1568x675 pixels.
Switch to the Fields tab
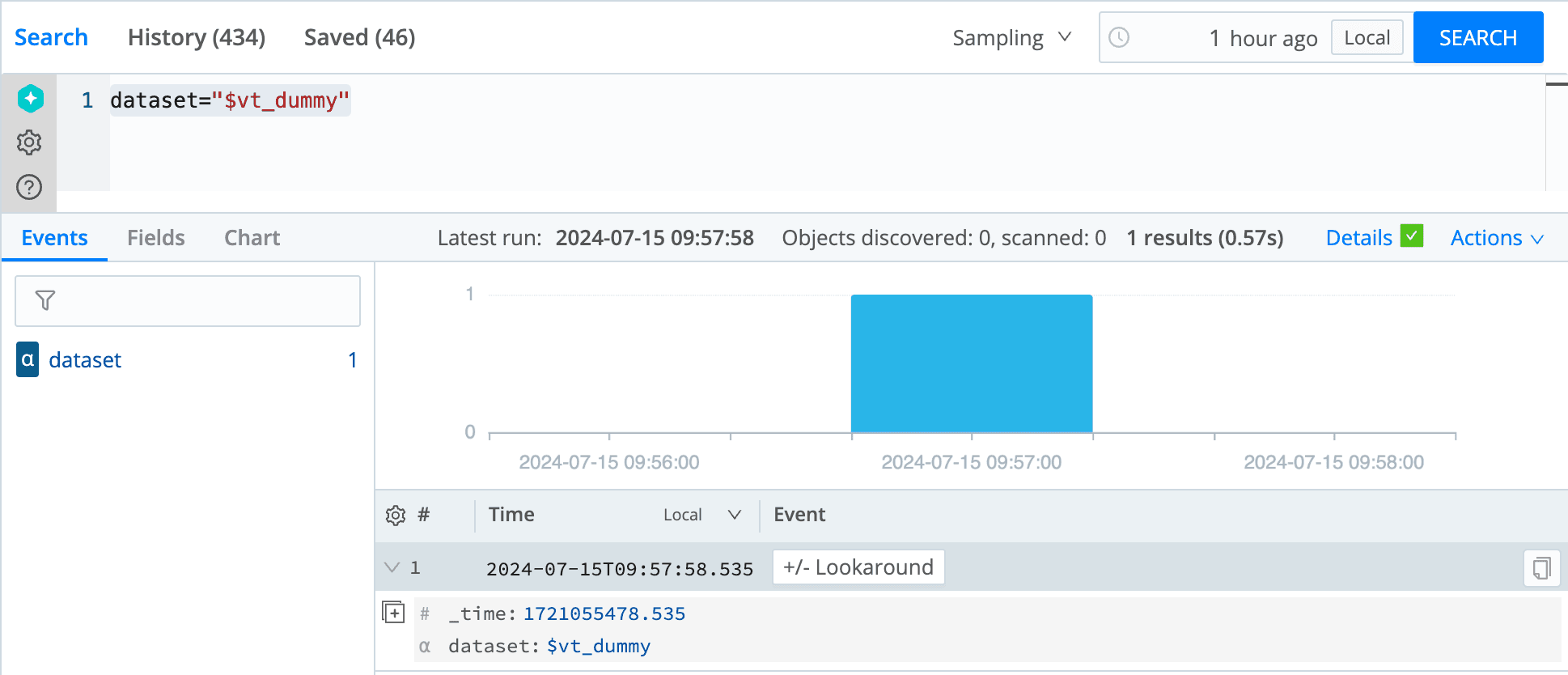pyautogui.click(x=156, y=238)
